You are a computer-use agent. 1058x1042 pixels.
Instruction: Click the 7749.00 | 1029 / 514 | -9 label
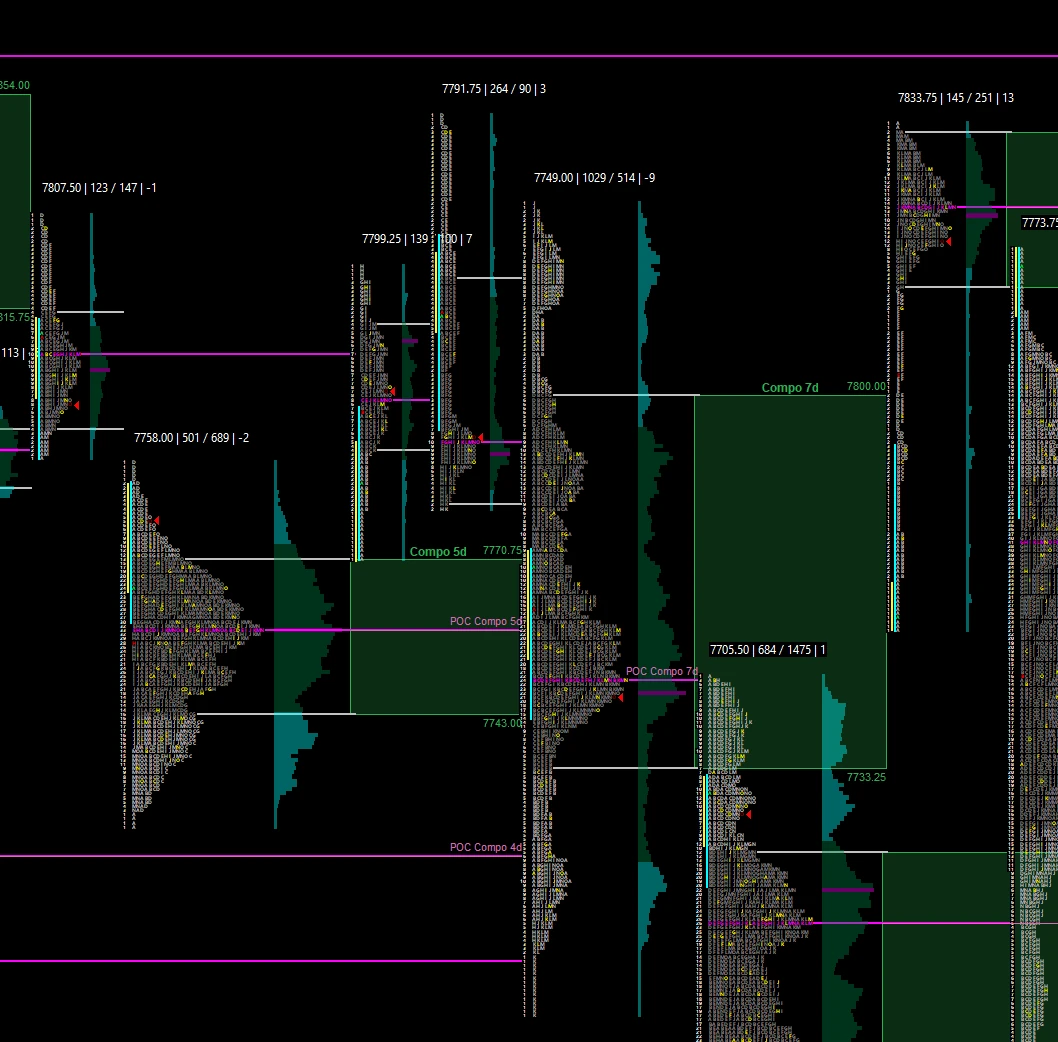click(x=594, y=178)
